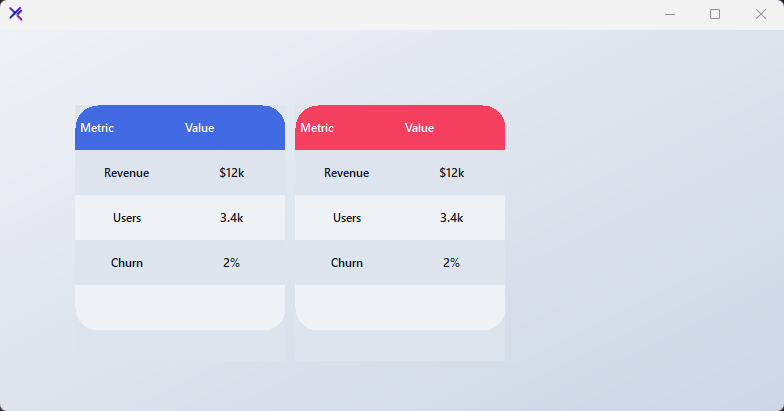Select the Users cell in blue table
784x411 pixels.
coord(127,218)
